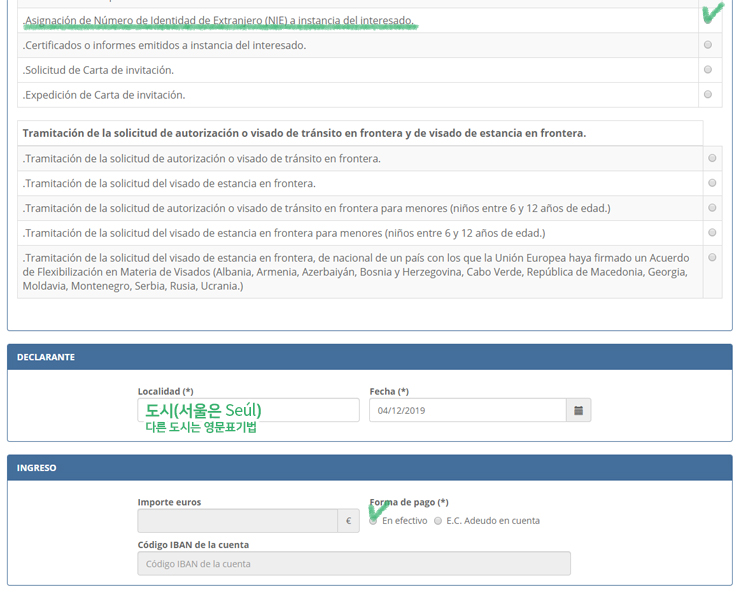The image size is (740, 592).
Task: Select En efectivo payment option
Action: 373,521
